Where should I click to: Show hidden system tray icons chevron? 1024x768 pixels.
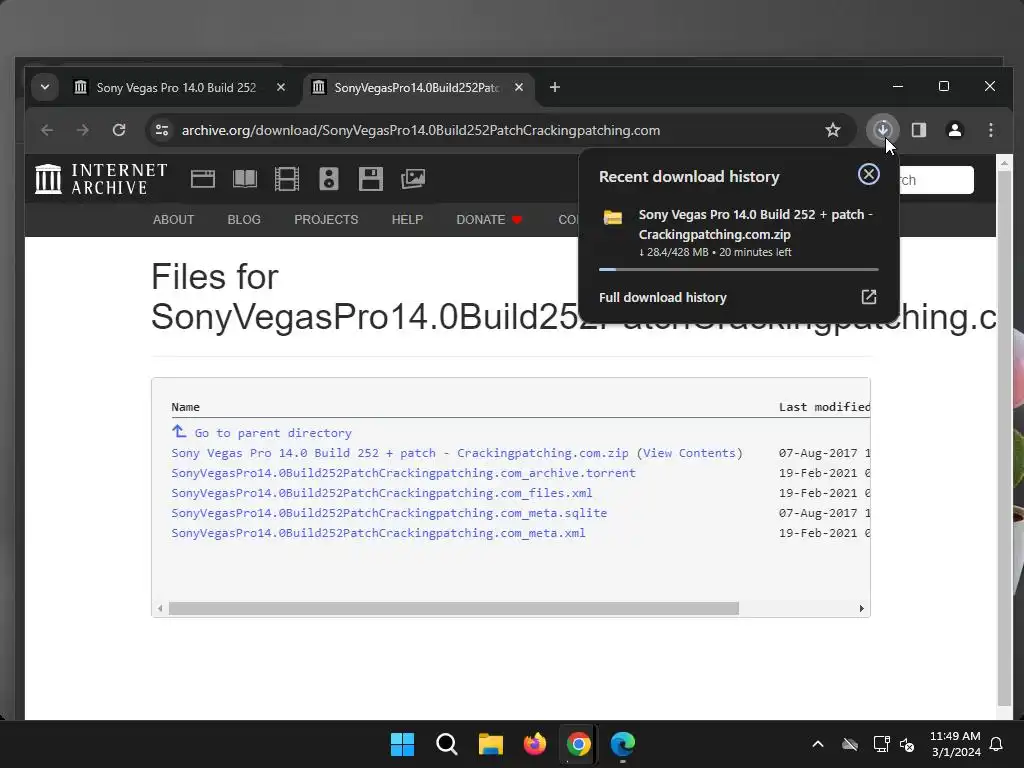point(818,744)
